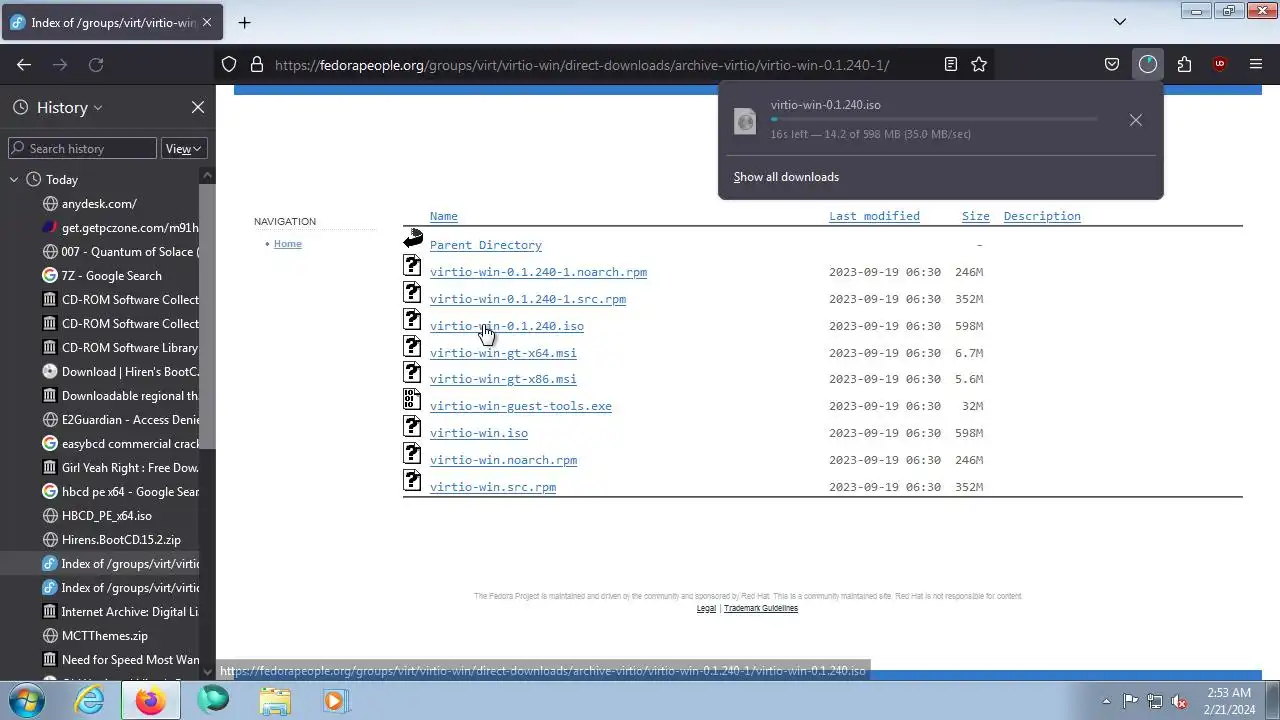The height and width of the screenshot is (720, 1280).
Task: Click the downloads progress toolbar icon
Action: (1148, 64)
